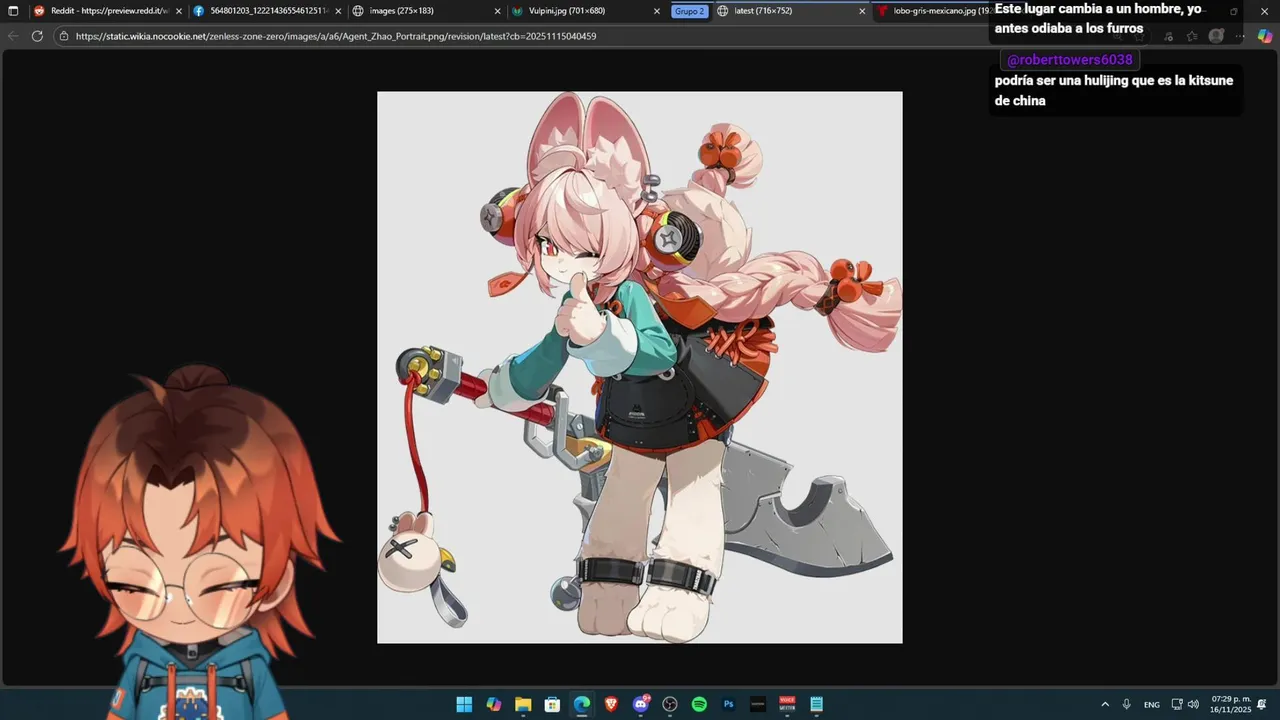Select the Microsoft Edge taskbar icon
1280x720 pixels.
[582, 704]
